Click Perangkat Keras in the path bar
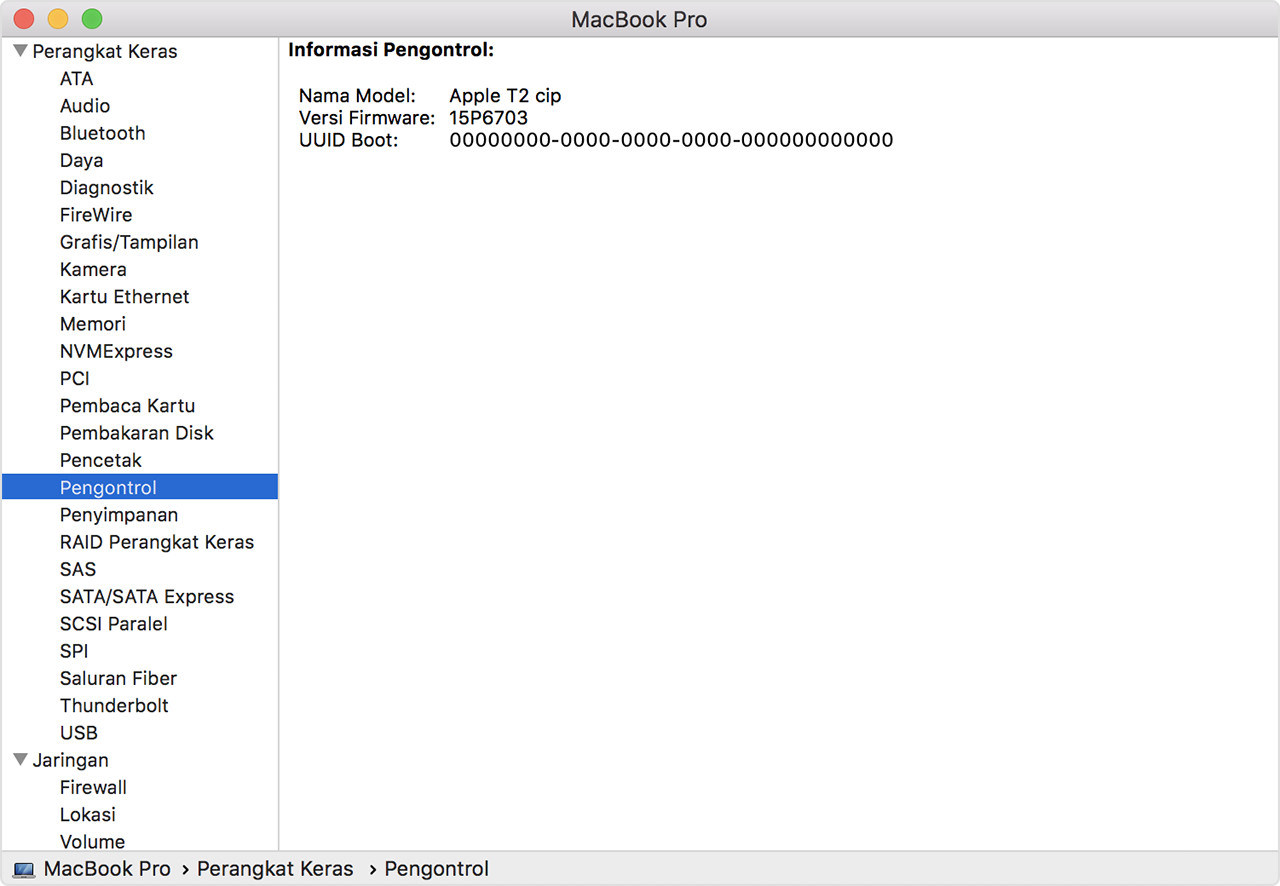Viewport: 1280px width, 886px height. (x=275, y=869)
